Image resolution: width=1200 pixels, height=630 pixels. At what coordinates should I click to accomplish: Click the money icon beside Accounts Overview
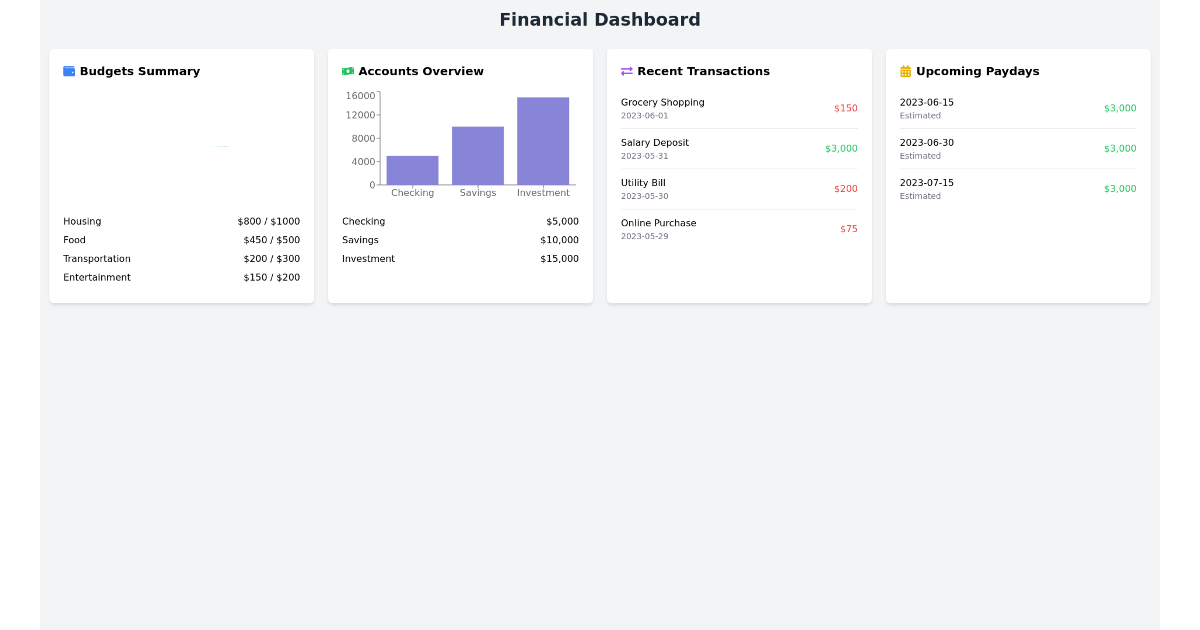(347, 70)
